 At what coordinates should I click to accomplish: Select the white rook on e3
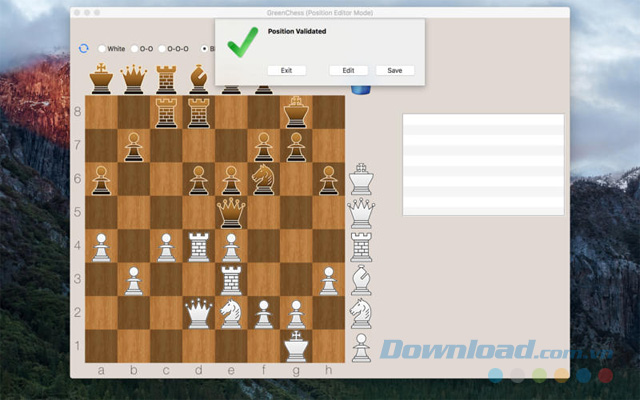(x=231, y=280)
